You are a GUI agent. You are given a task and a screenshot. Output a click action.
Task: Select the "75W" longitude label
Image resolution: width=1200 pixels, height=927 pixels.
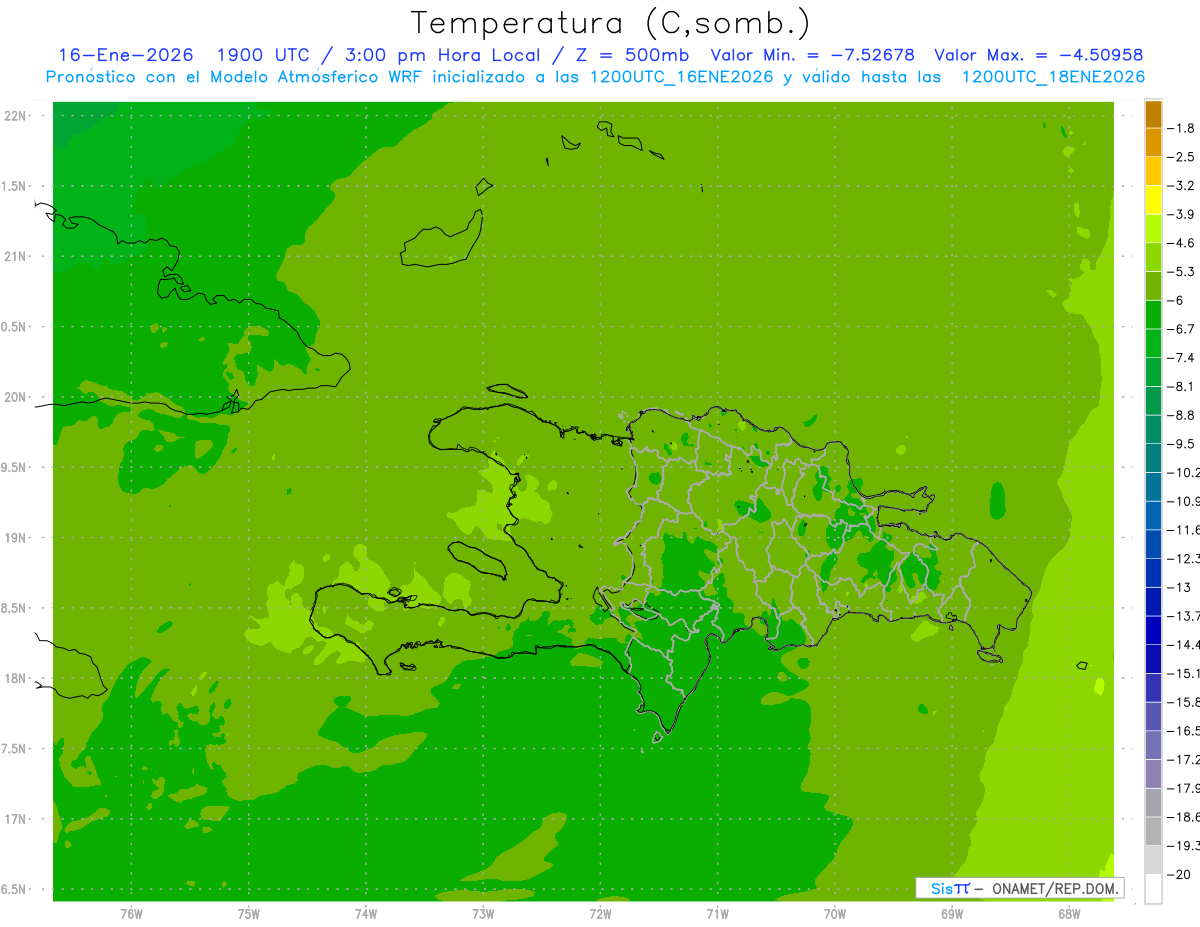pyautogui.click(x=249, y=914)
